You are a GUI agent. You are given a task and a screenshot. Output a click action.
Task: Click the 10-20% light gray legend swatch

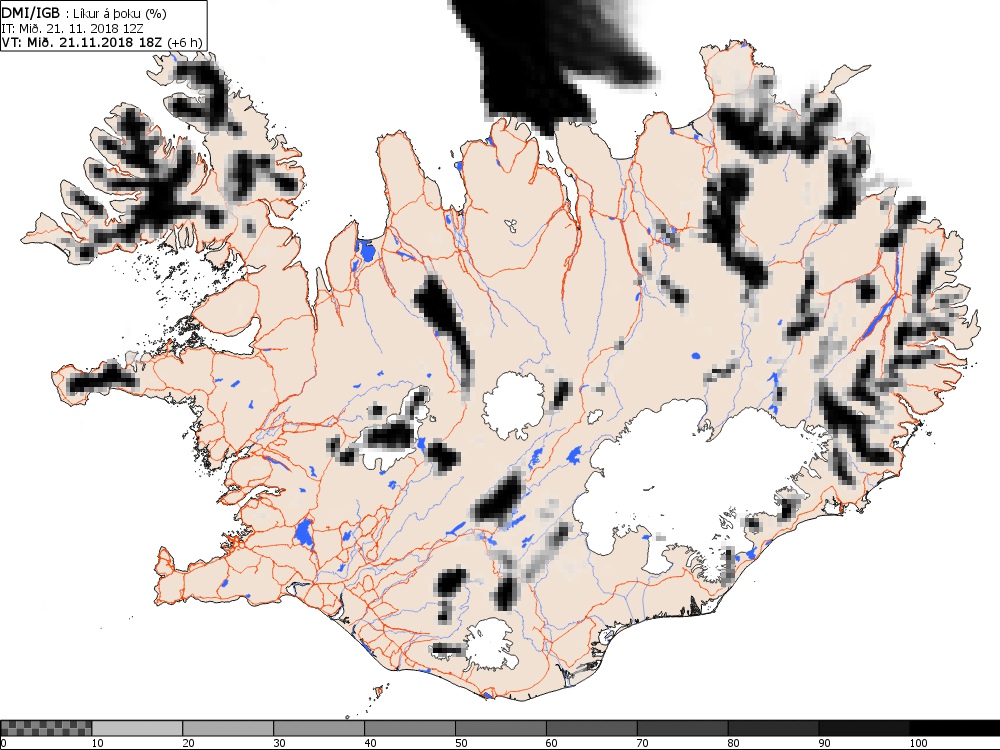tap(137, 728)
